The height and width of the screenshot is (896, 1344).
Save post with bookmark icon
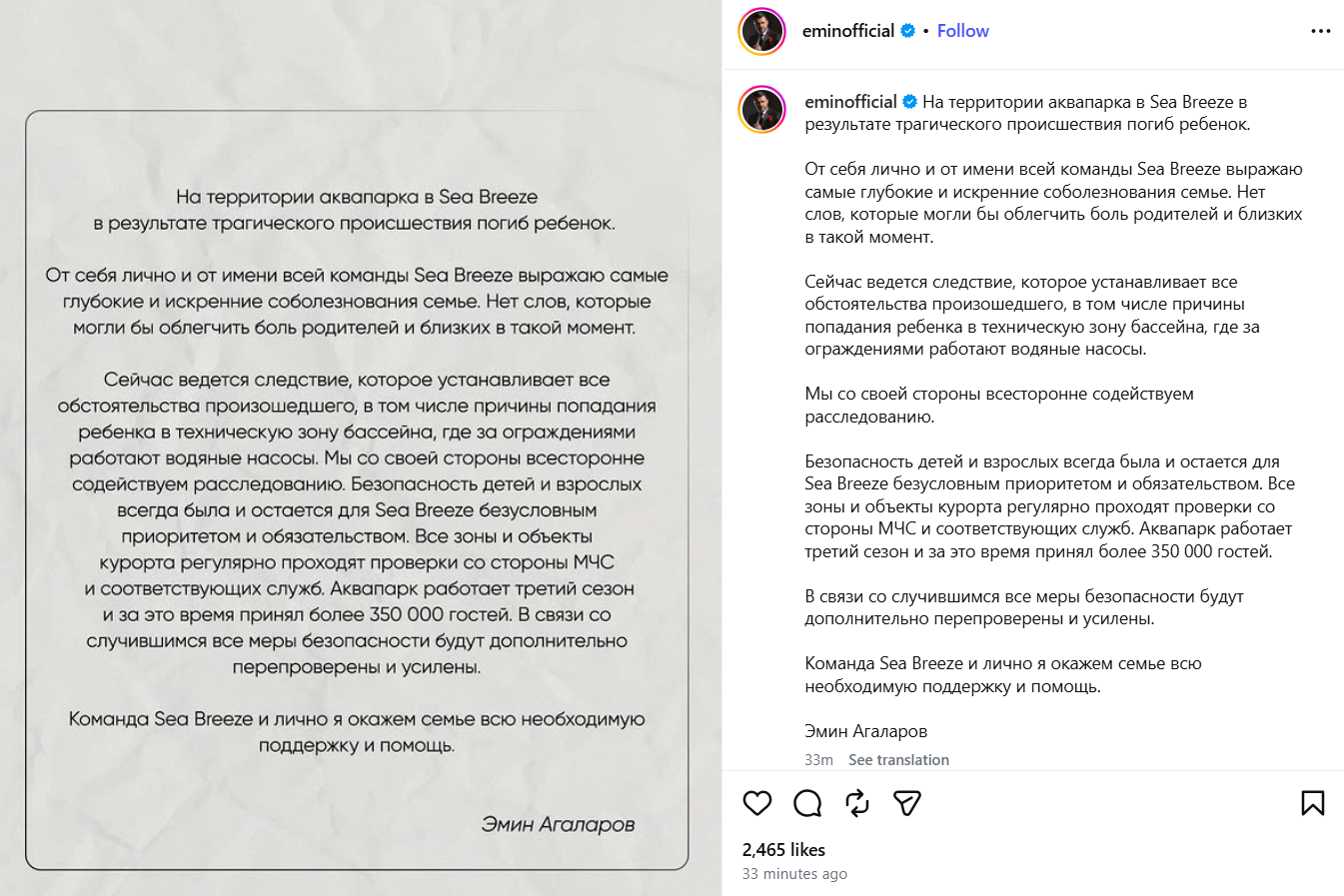(1313, 803)
